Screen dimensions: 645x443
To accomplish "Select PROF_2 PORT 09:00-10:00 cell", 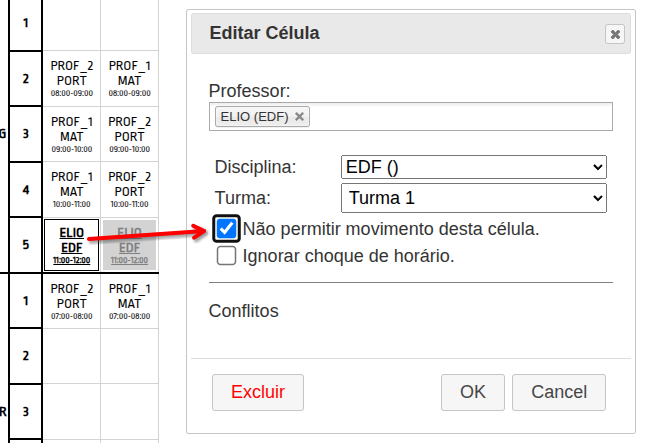I will [129, 134].
